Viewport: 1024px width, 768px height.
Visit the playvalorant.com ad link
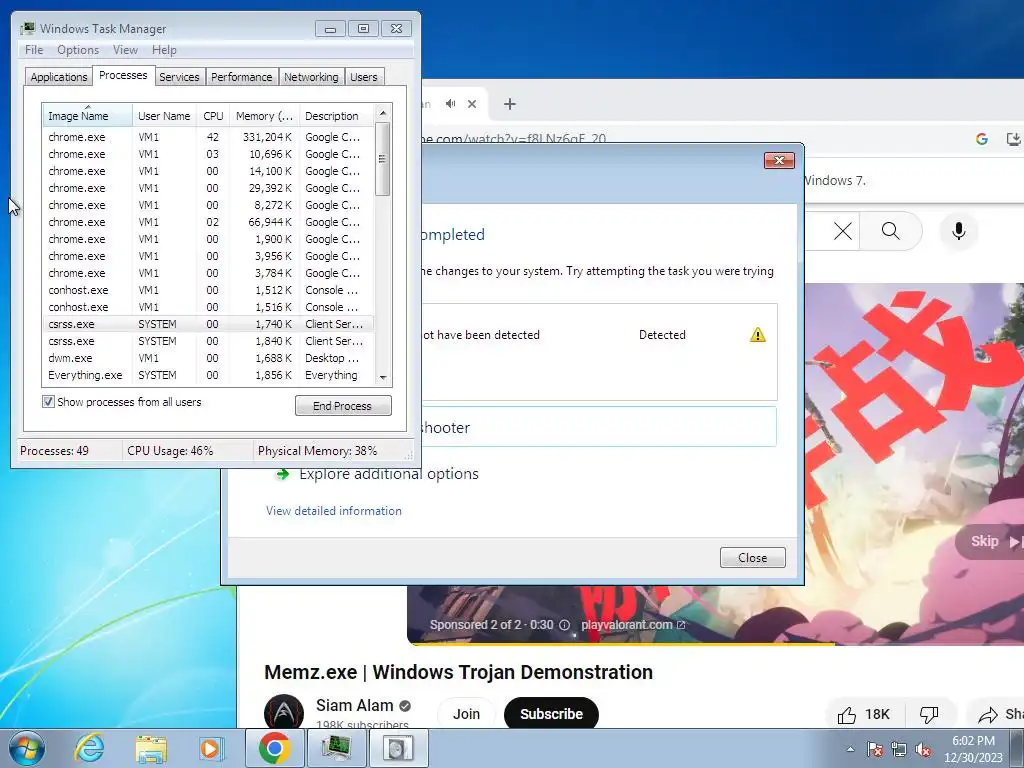point(633,625)
